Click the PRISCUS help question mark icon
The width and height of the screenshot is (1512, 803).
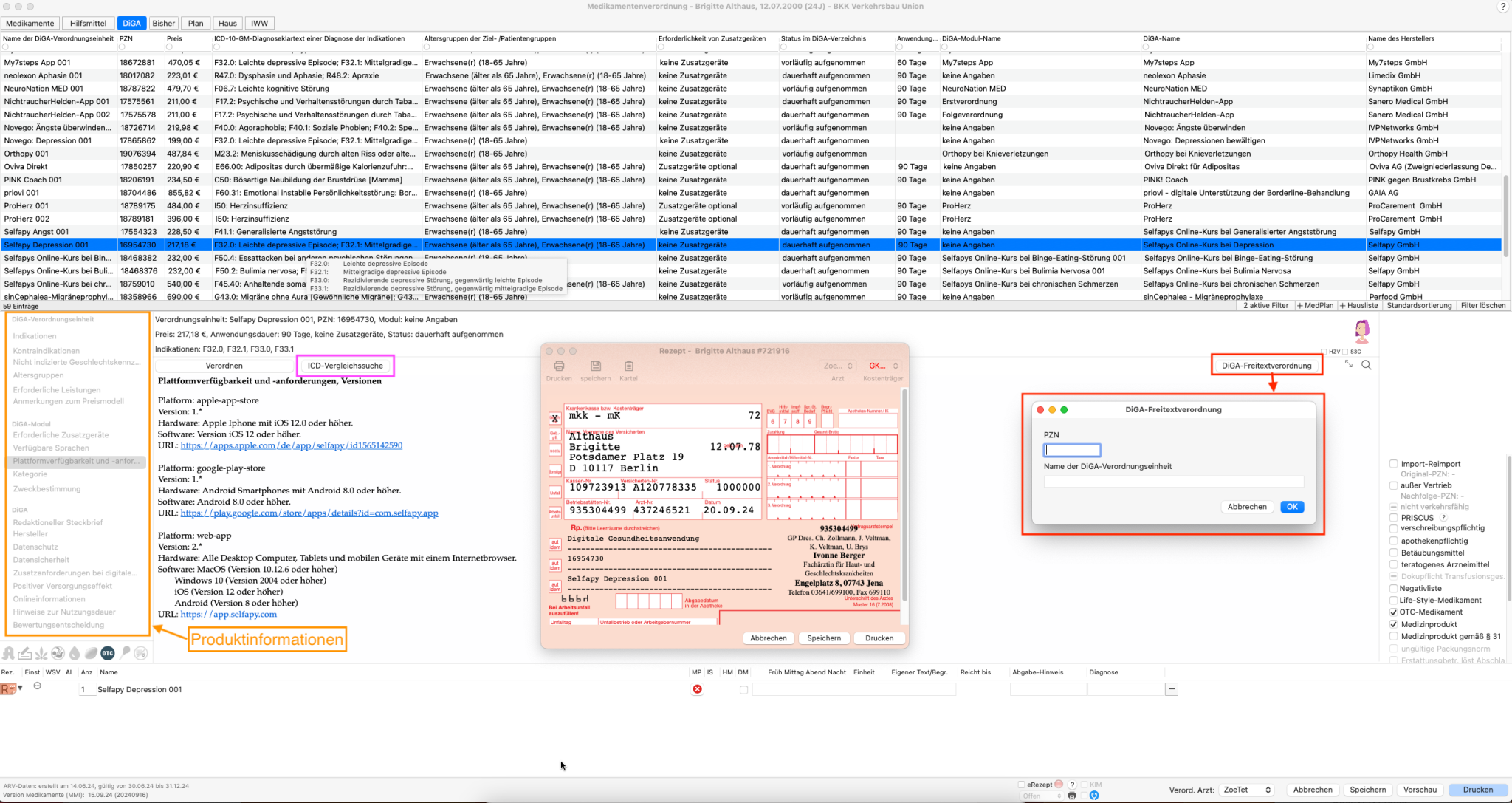tap(1443, 518)
